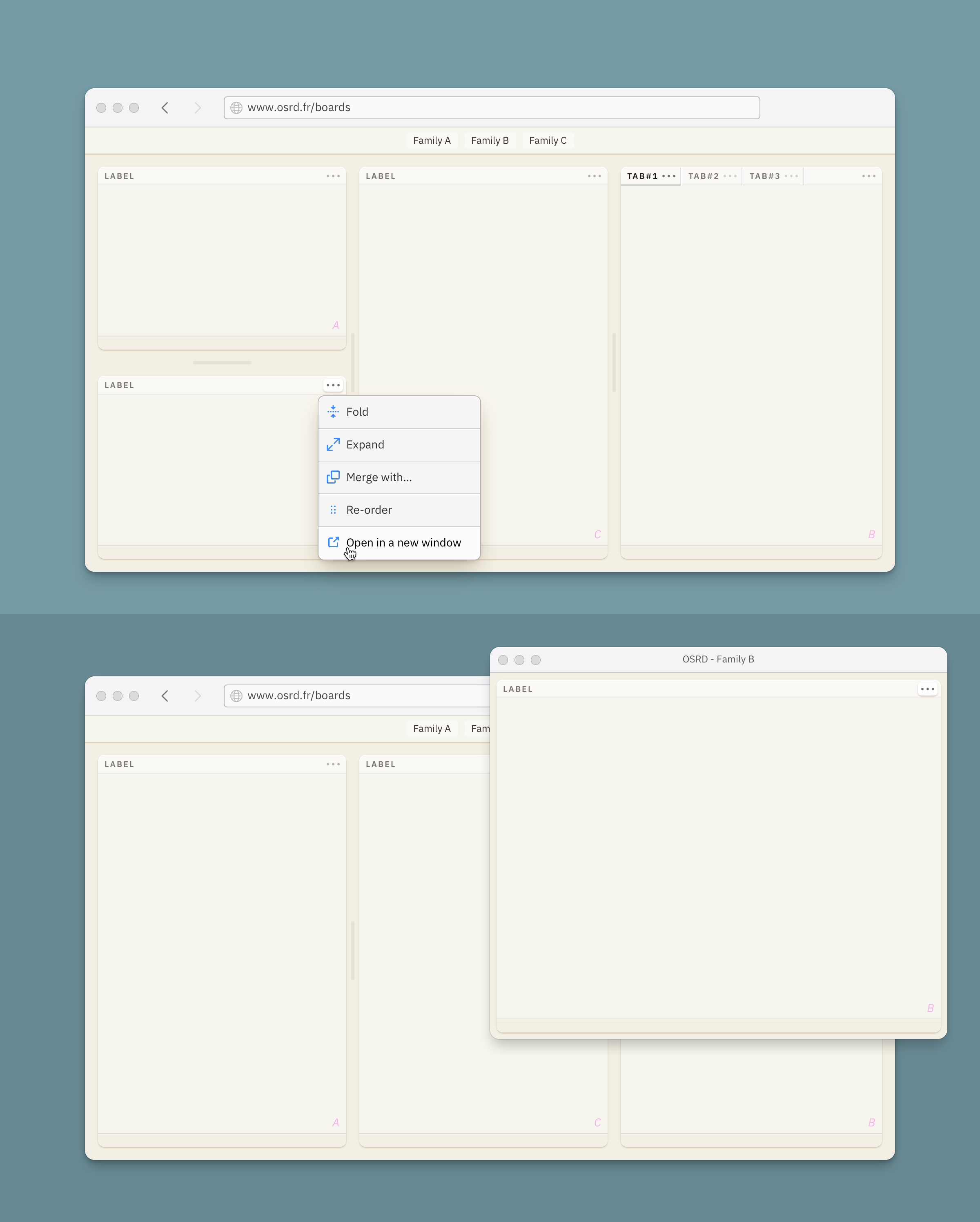This screenshot has height=1222, width=980.
Task: Click the Merge with overlapping squares icon
Action: point(333,477)
